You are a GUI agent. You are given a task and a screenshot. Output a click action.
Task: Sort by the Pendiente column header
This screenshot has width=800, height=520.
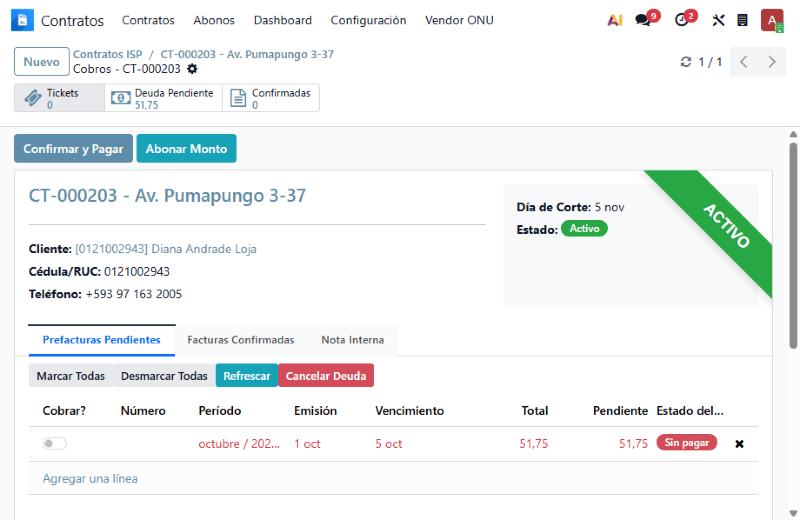coord(620,411)
